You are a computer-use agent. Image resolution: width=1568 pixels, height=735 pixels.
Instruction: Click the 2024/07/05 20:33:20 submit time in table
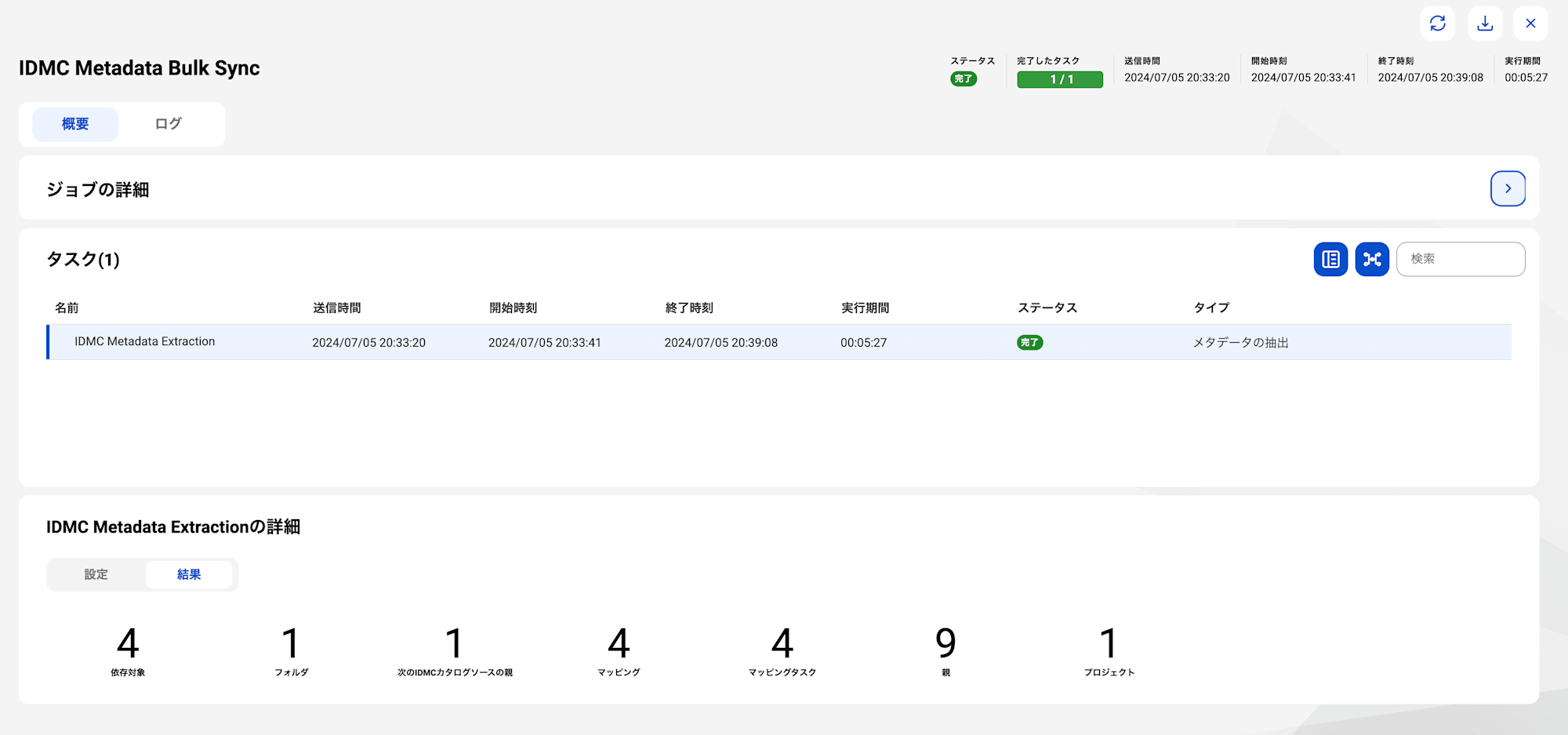(x=368, y=342)
